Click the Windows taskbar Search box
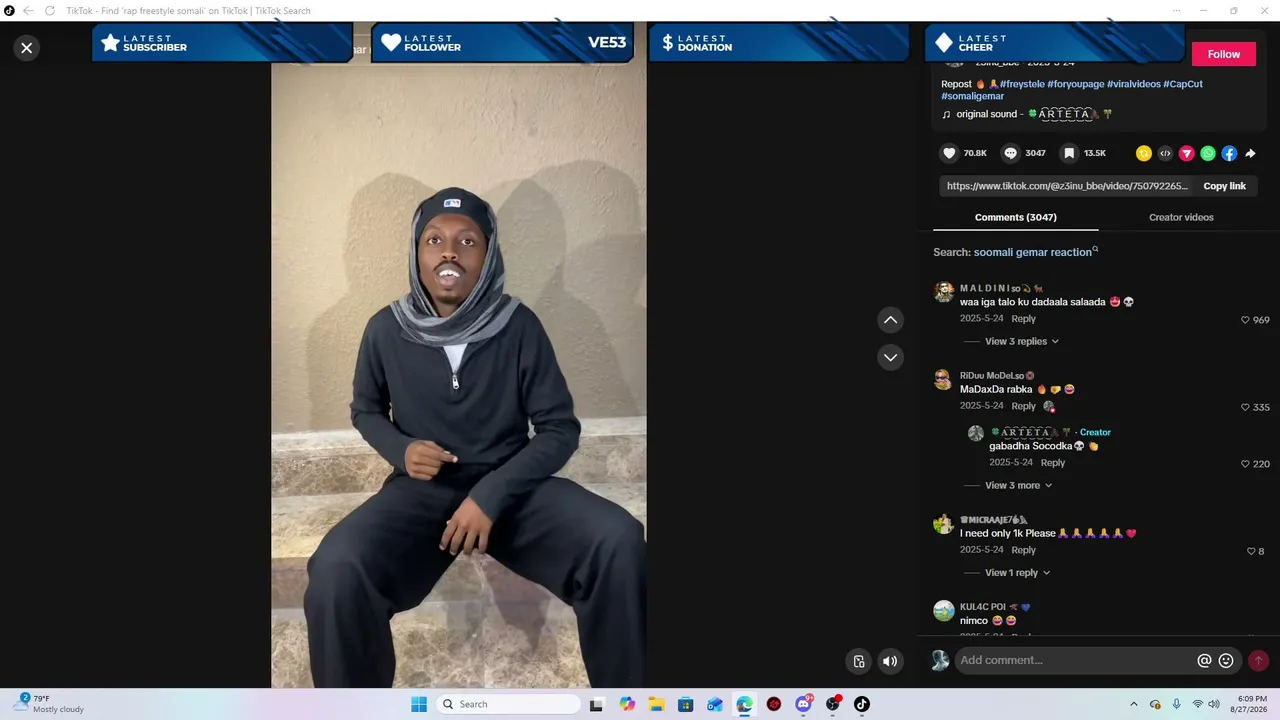 click(507, 704)
